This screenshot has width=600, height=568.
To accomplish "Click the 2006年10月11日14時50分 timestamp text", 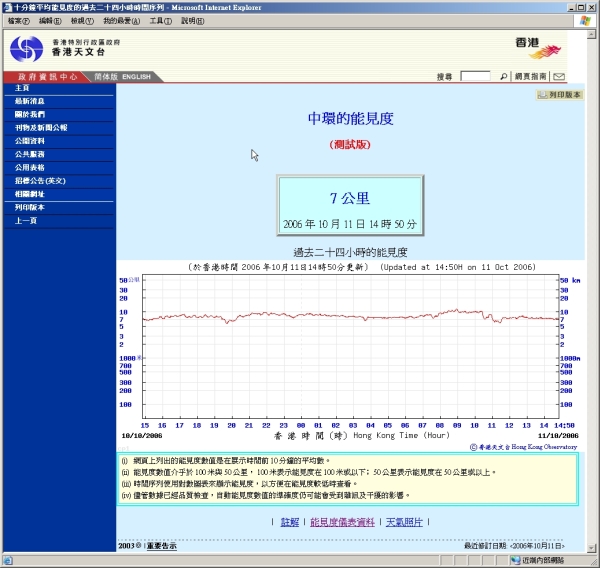I will pos(350,224).
